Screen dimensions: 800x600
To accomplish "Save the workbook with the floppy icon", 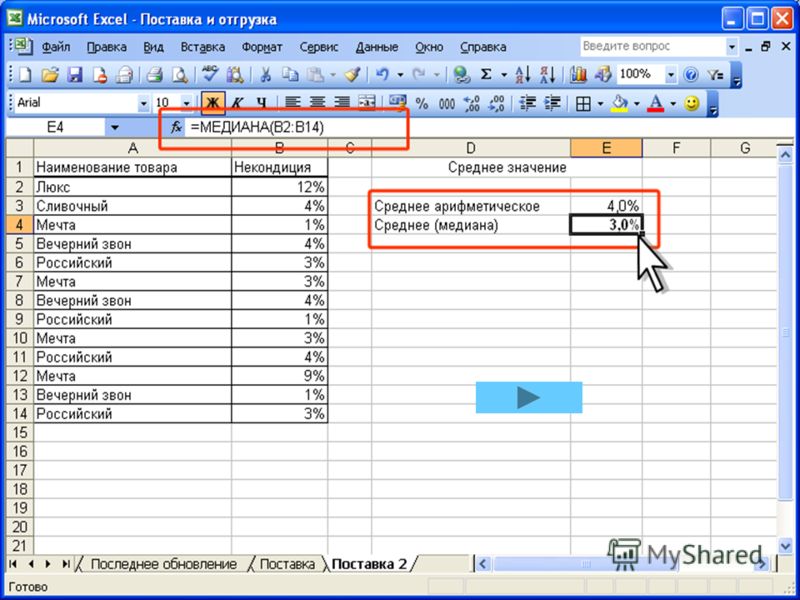I will pos(75,75).
